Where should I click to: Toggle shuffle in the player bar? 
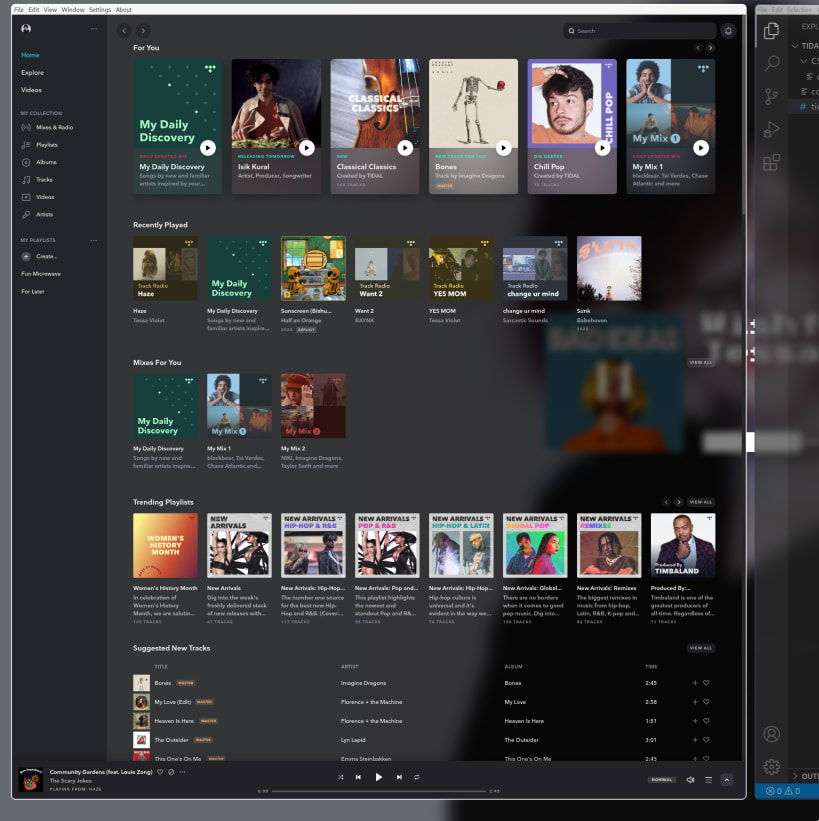click(x=341, y=777)
